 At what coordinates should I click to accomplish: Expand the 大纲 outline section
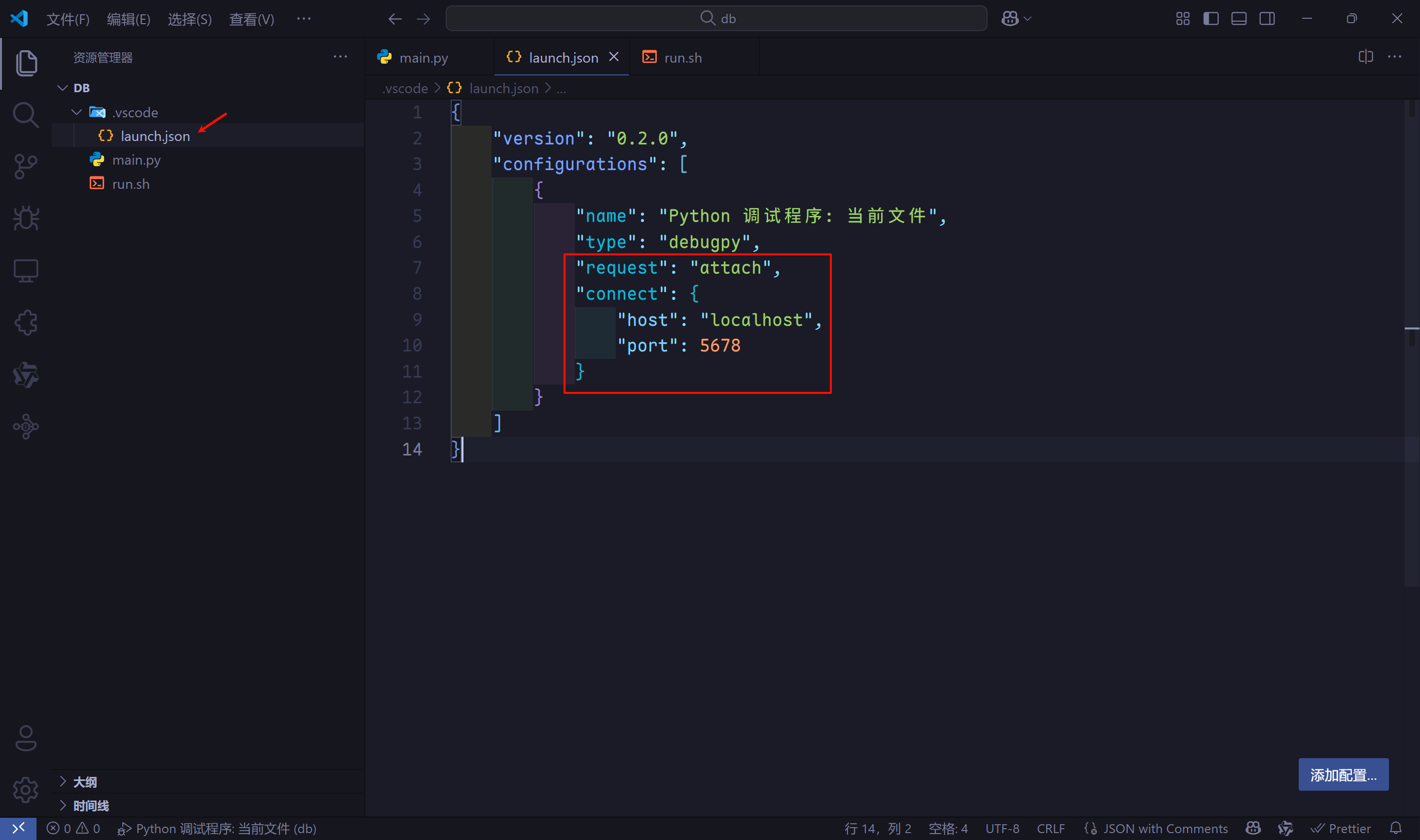(85, 782)
